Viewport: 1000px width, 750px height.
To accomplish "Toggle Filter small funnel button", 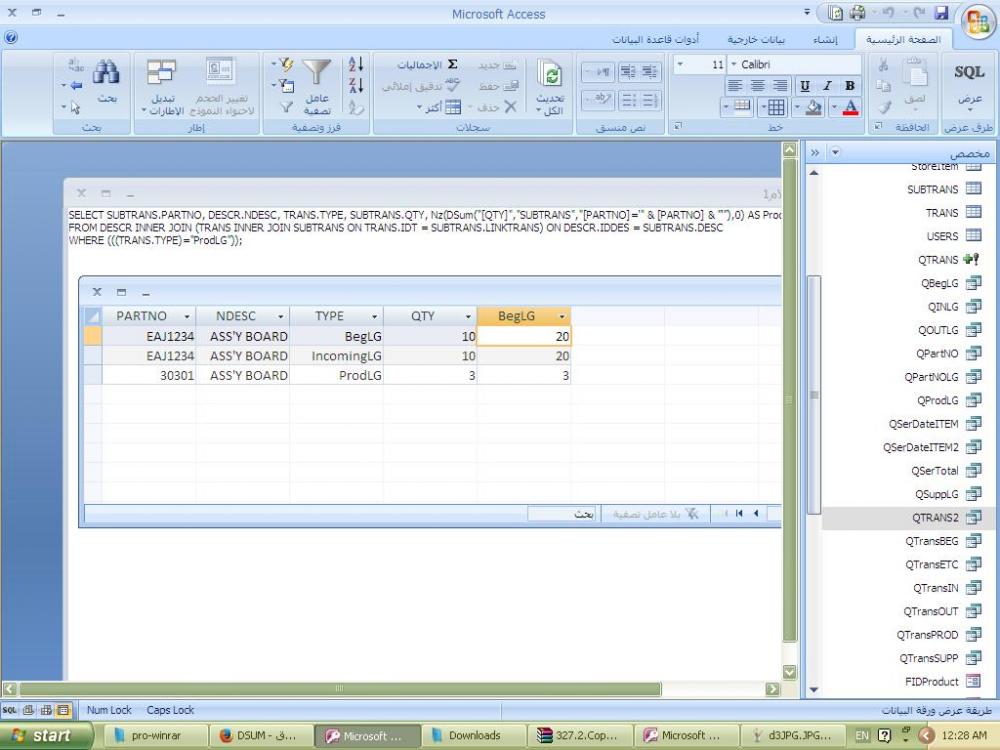I will [287, 108].
